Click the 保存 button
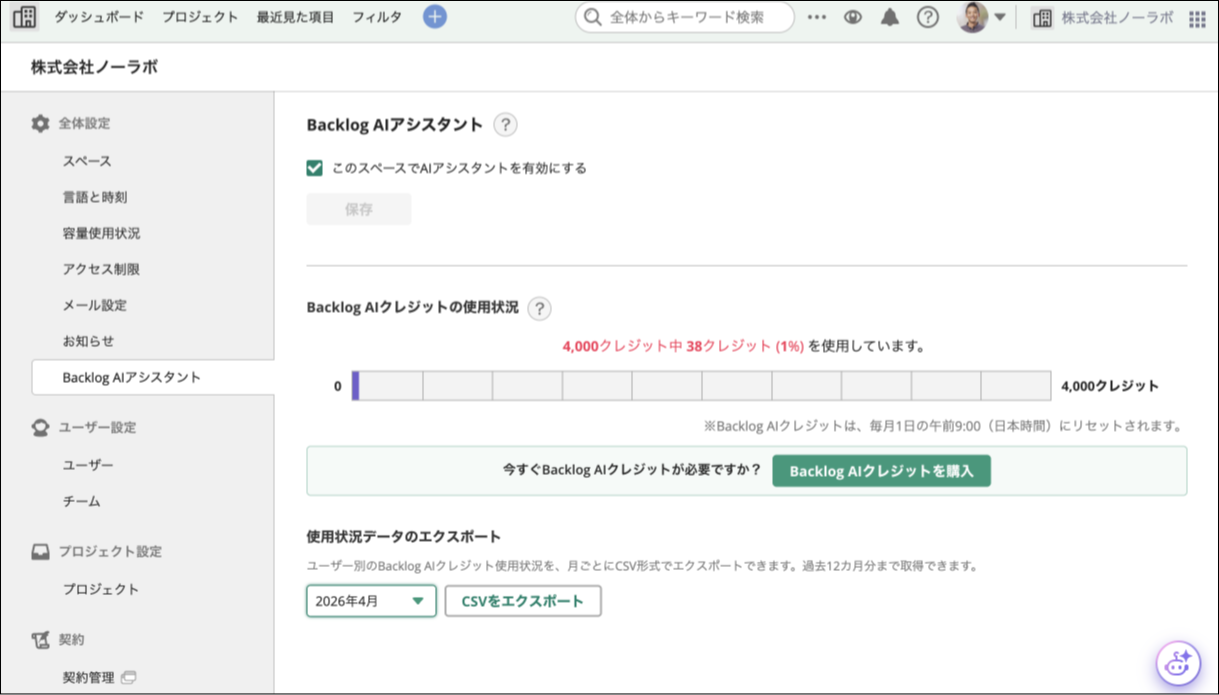 click(x=359, y=209)
